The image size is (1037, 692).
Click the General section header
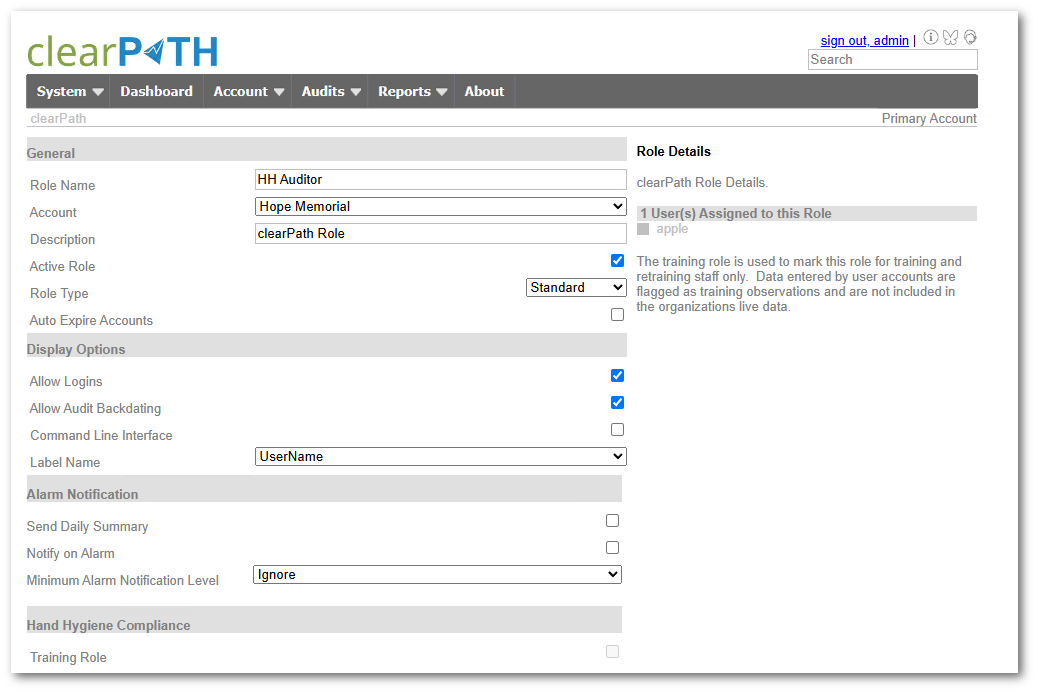(326, 150)
